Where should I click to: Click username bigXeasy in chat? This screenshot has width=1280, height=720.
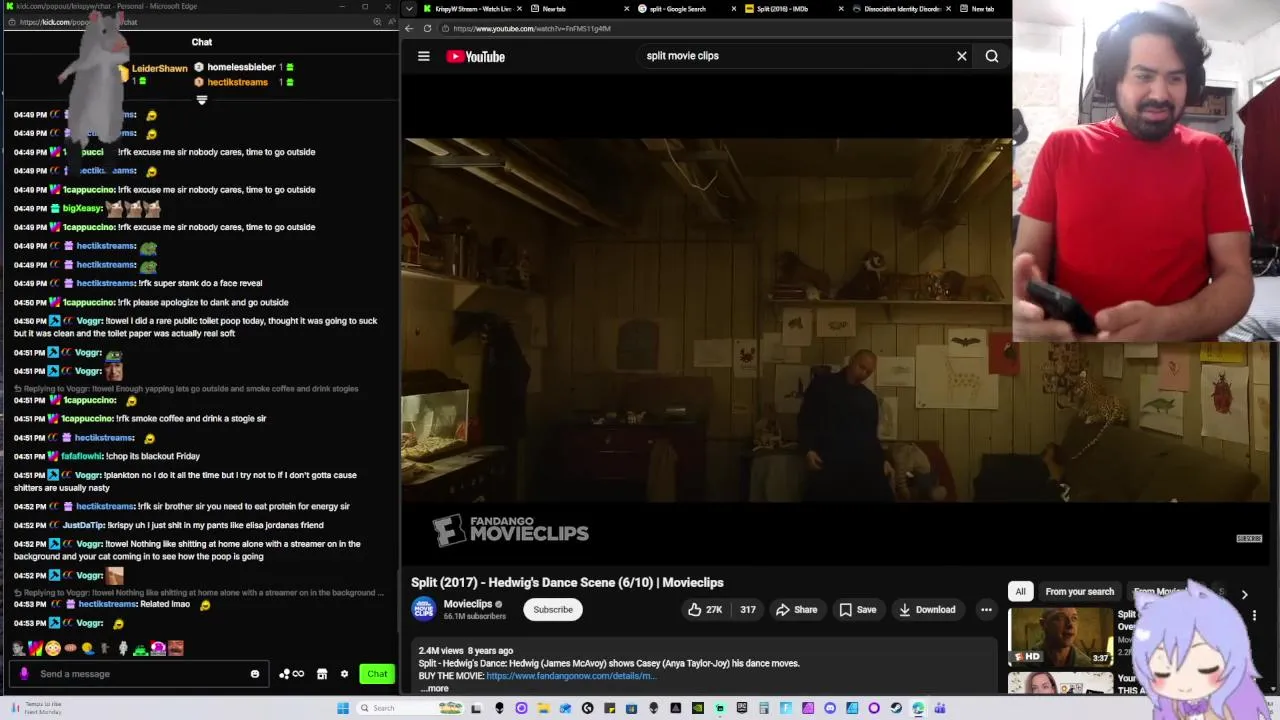pyautogui.click(x=82, y=208)
